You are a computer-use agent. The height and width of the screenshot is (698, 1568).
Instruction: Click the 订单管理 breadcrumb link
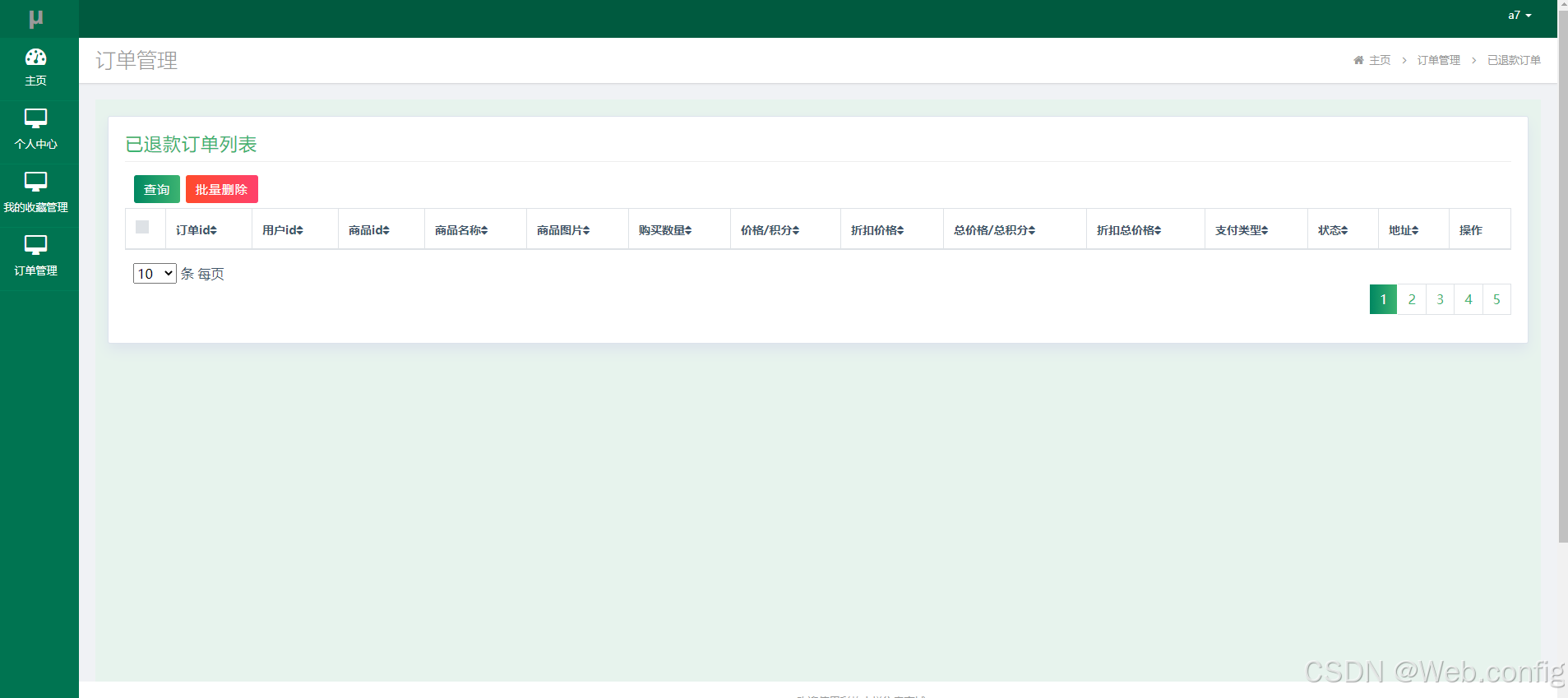(1438, 60)
